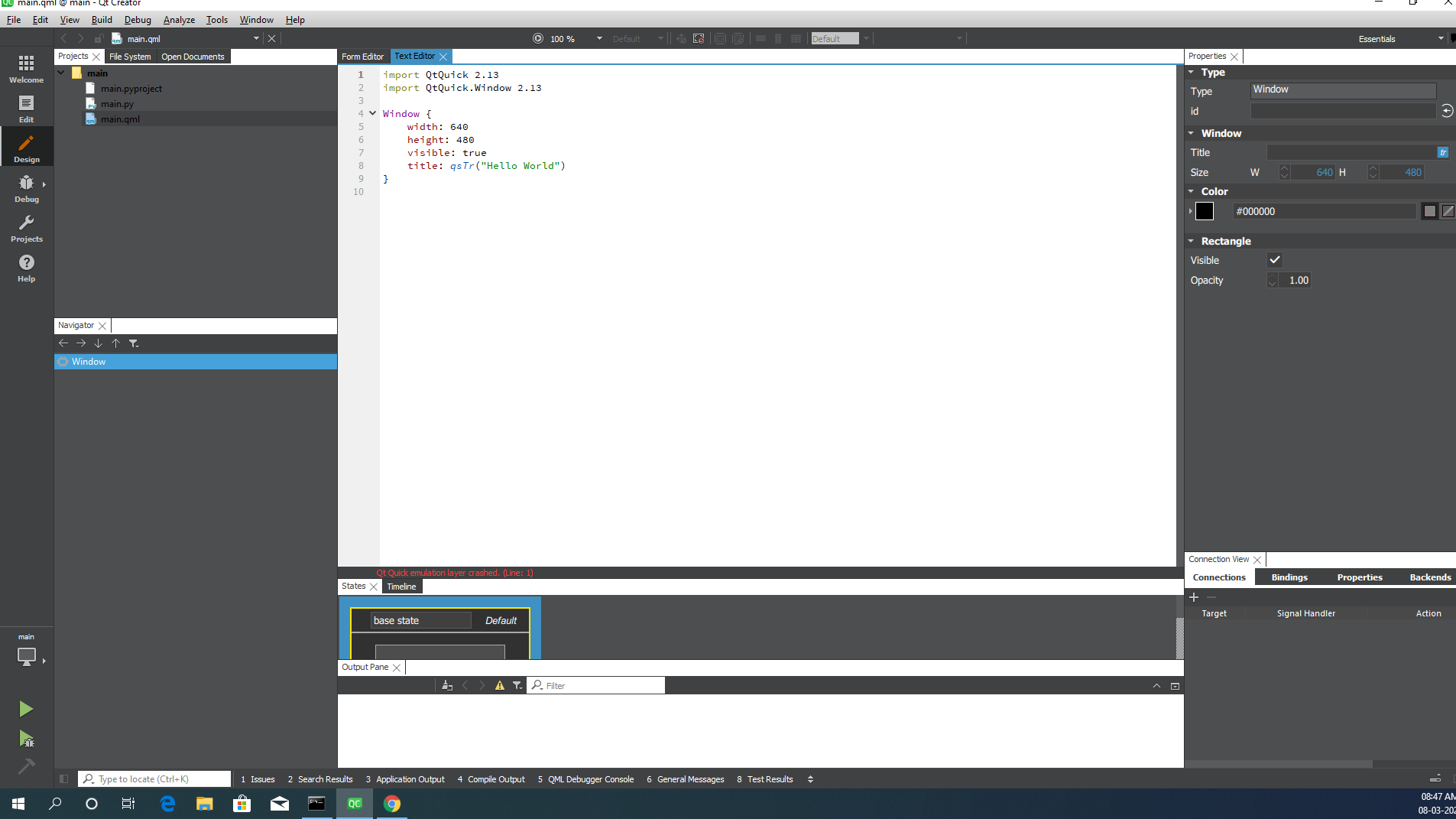Select main.py in the project tree
This screenshot has height=819, width=1456.
117,104
